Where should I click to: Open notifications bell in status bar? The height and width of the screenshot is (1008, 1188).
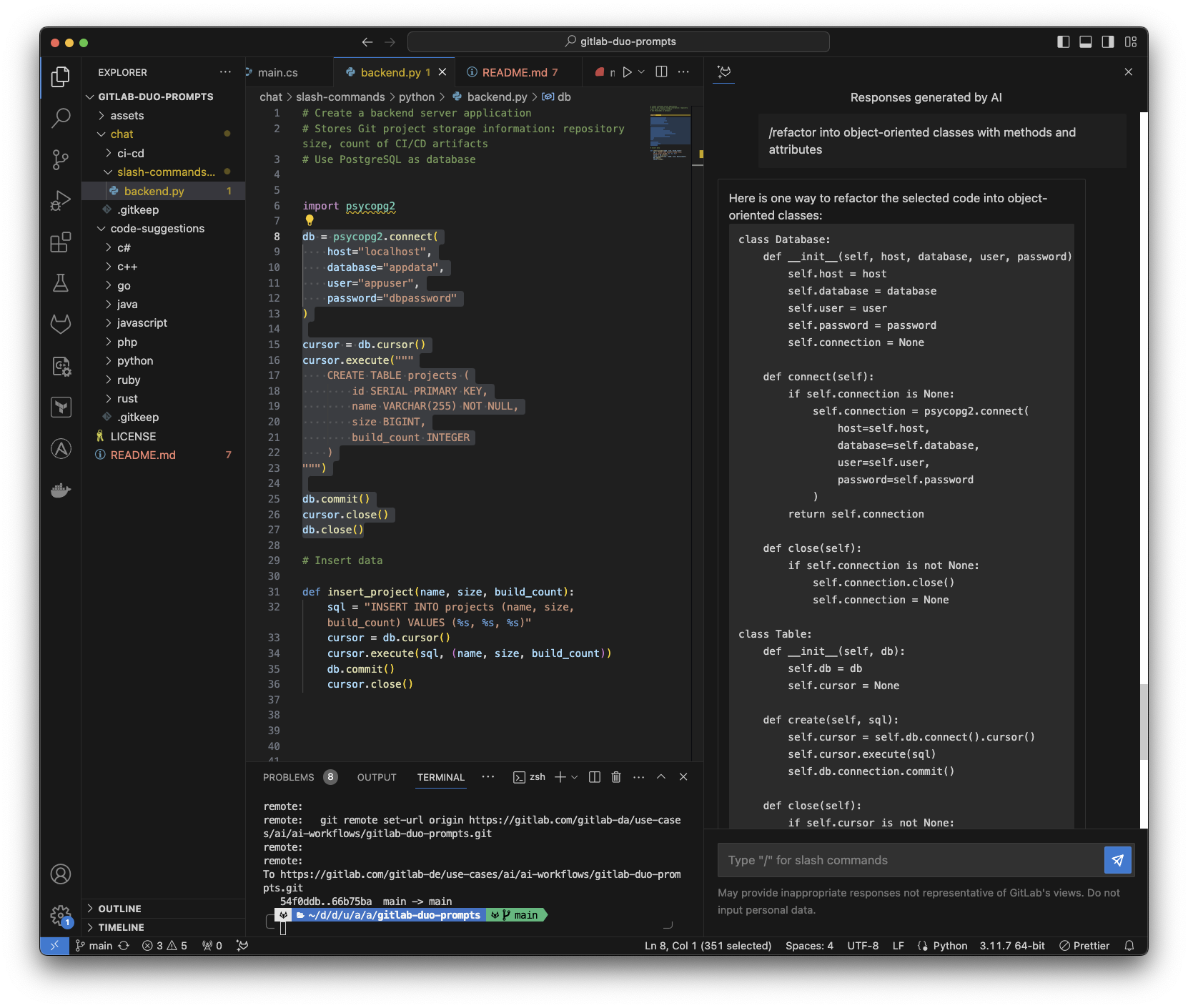[x=1129, y=945]
